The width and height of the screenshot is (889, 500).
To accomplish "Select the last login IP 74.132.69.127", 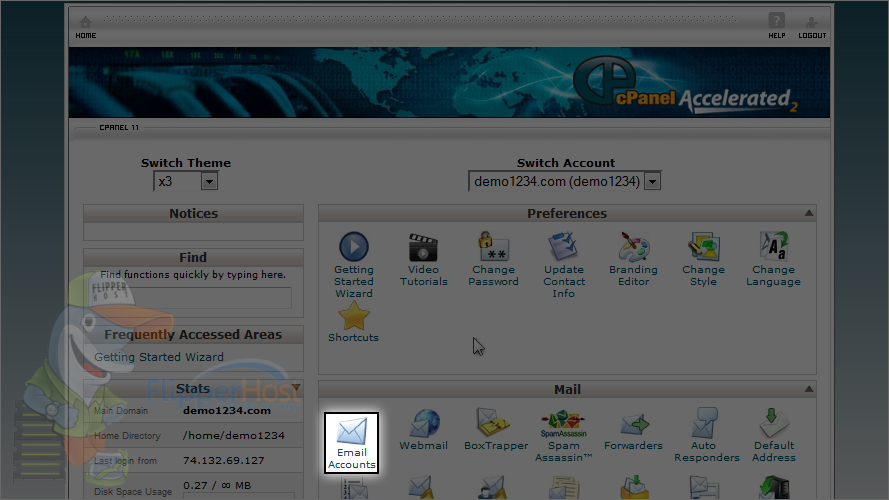I will [x=223, y=460].
